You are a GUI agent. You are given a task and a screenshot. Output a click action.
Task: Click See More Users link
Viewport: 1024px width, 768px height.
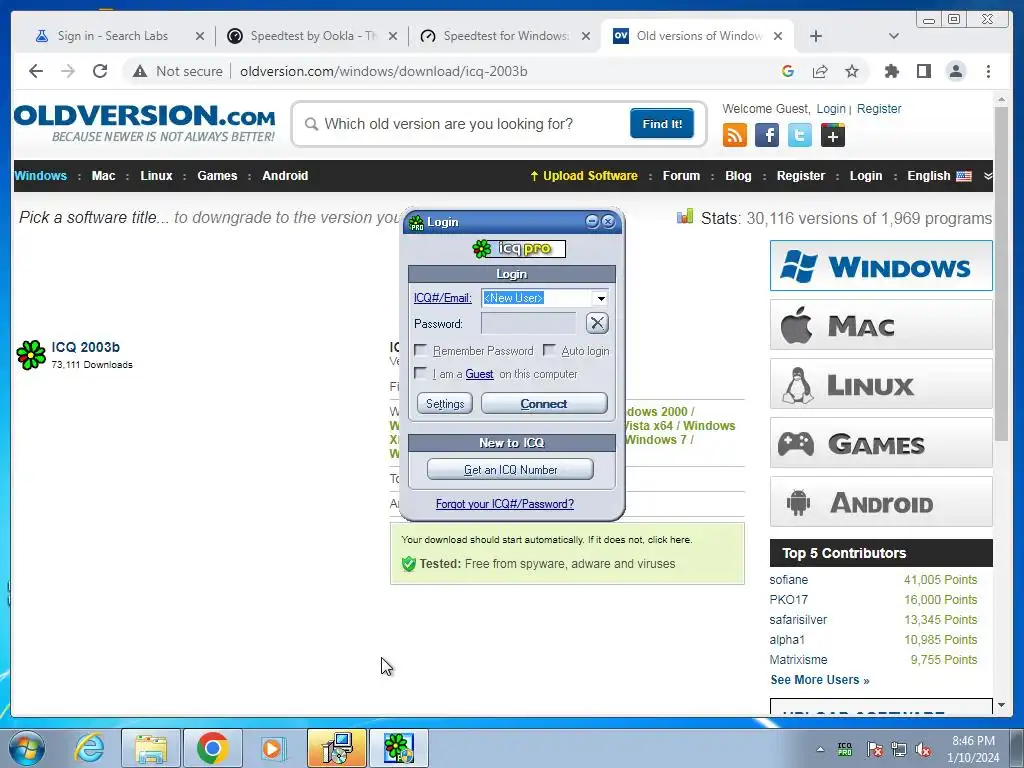(x=820, y=680)
